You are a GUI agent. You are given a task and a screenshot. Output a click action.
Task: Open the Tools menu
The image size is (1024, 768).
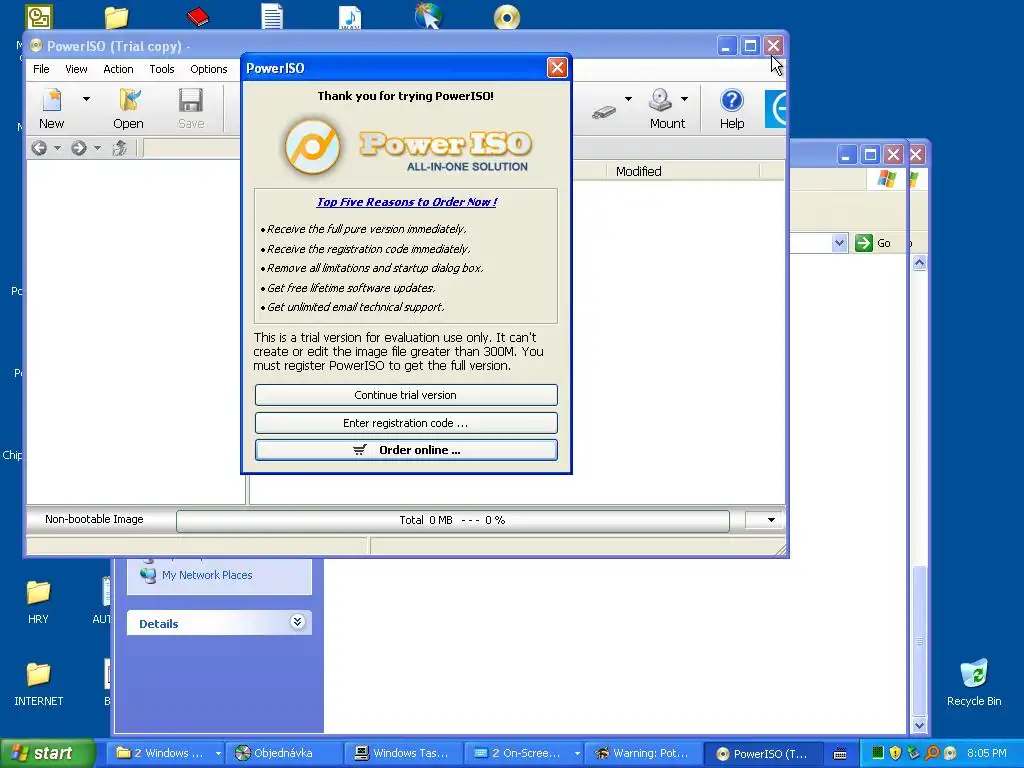point(162,69)
